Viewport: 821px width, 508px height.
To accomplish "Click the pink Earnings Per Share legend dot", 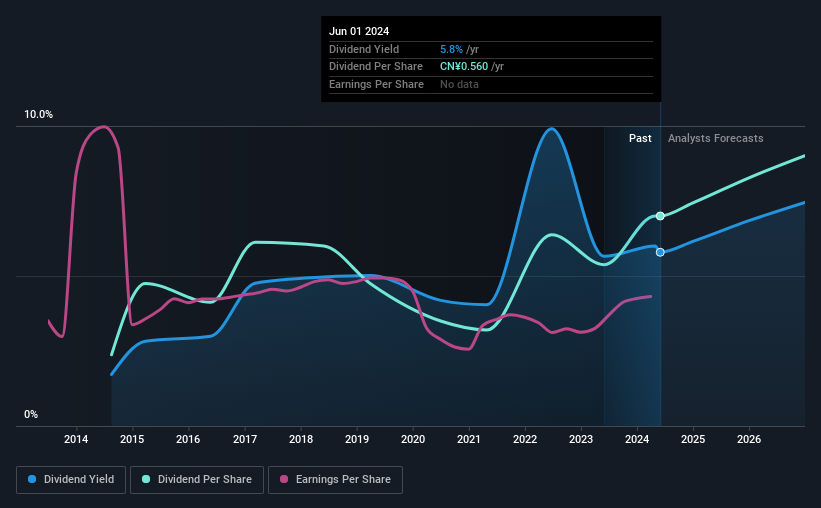I will (x=284, y=479).
